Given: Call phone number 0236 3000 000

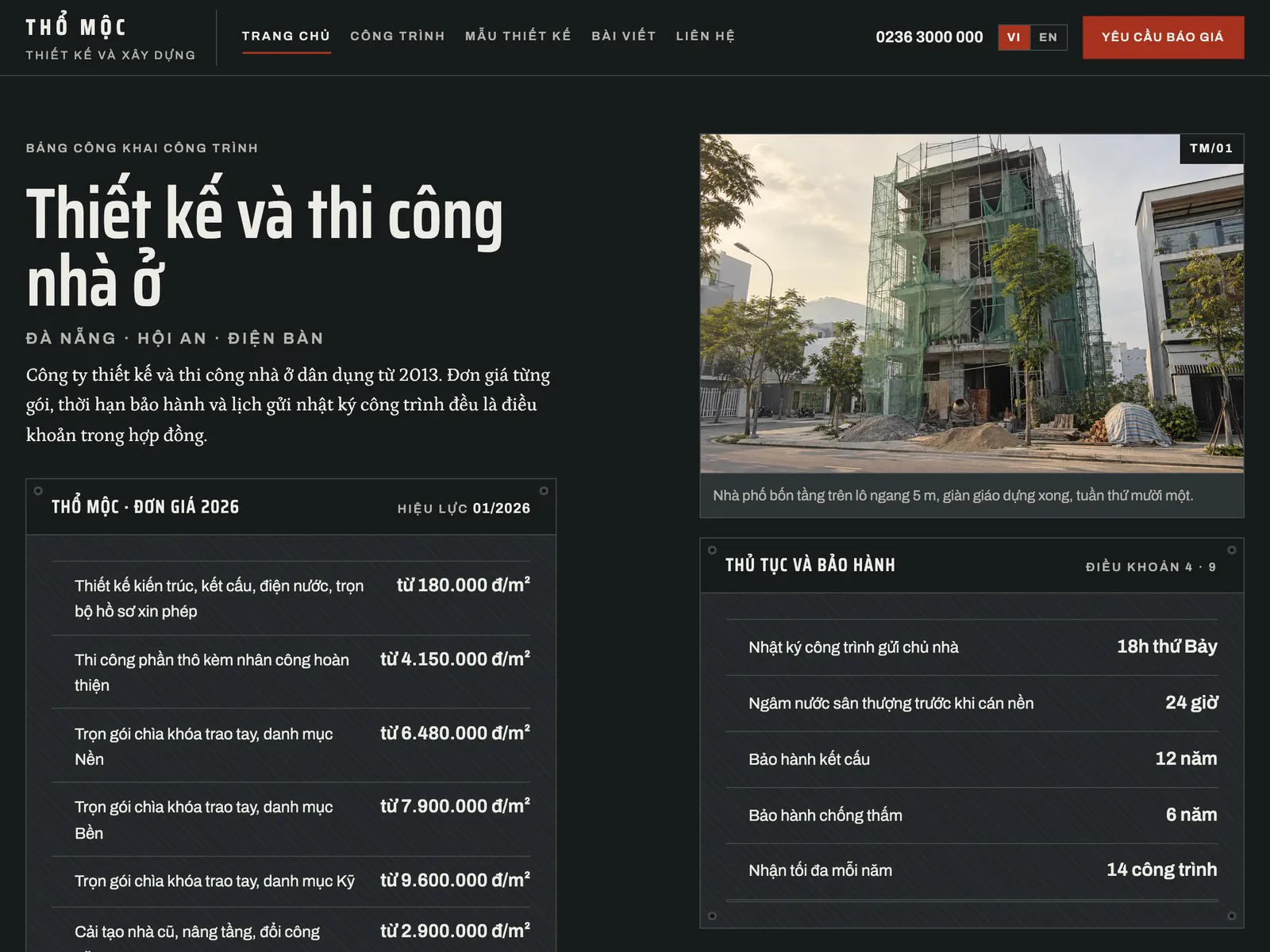Looking at the screenshot, I should click(929, 37).
